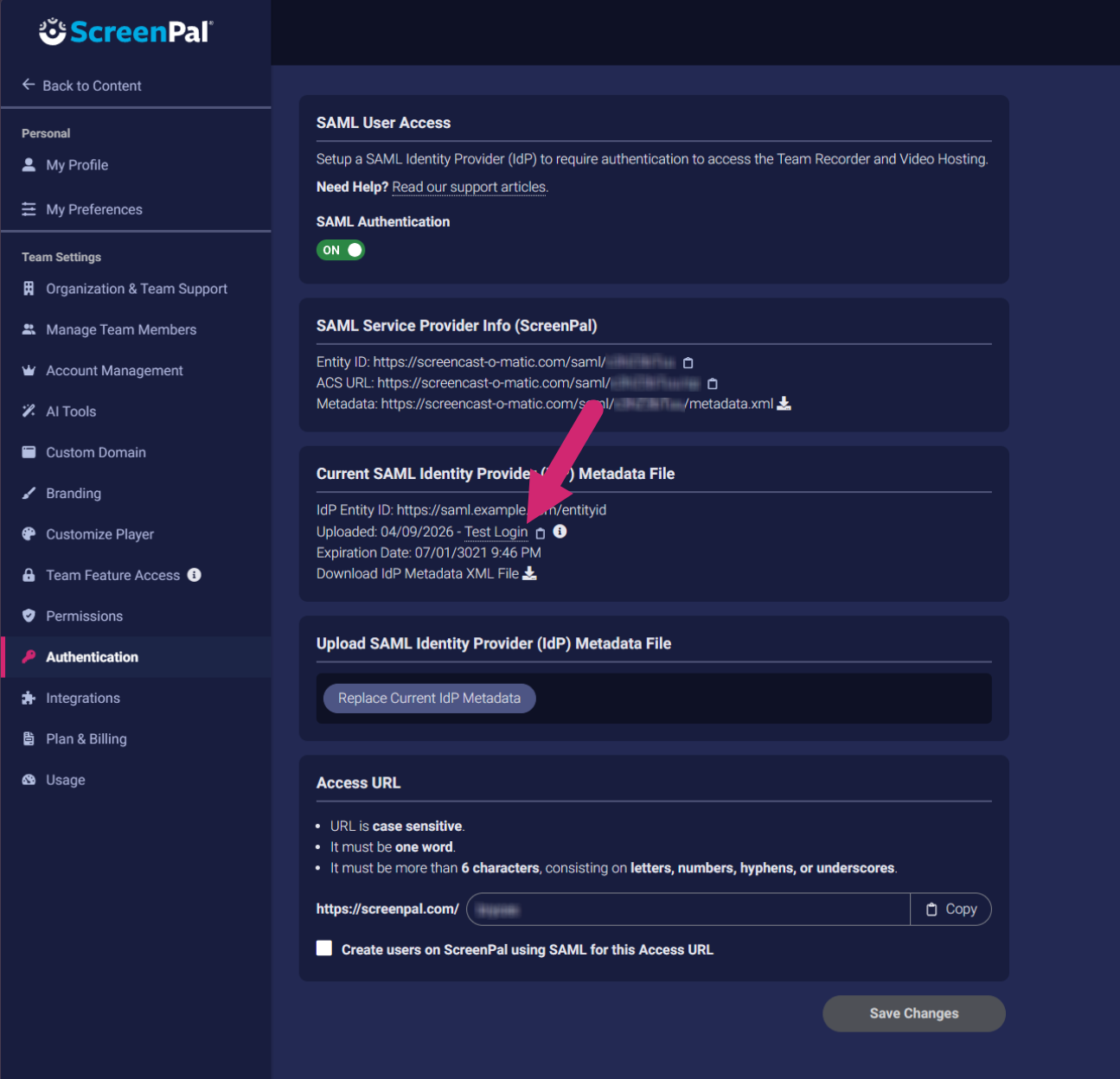Open Customize Player settings
1120x1079 pixels.
99,534
